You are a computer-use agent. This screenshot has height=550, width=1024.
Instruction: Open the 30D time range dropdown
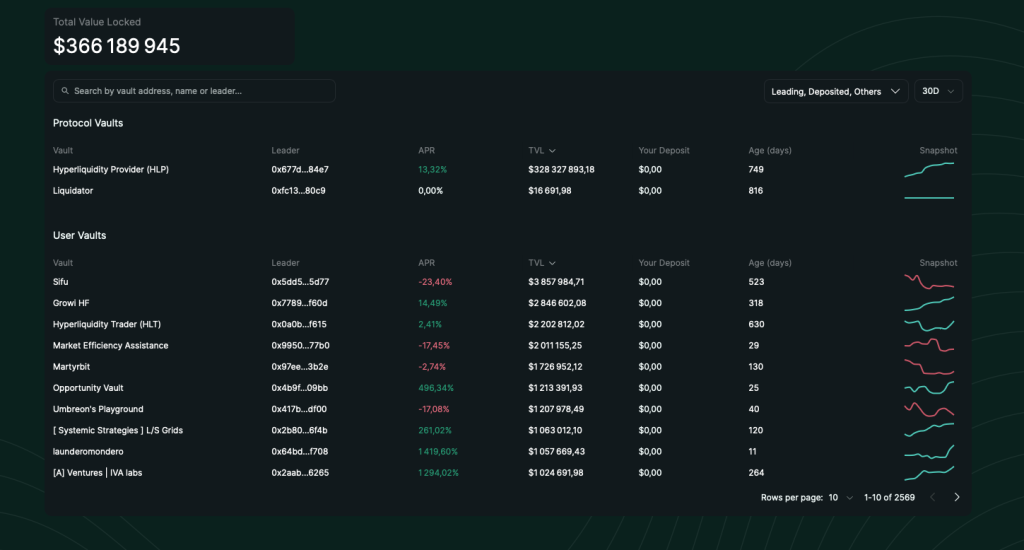pos(938,91)
